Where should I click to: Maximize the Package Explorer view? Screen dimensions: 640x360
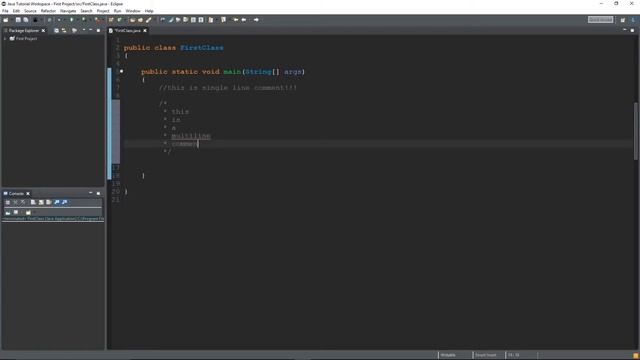pyautogui.click(x=98, y=30)
